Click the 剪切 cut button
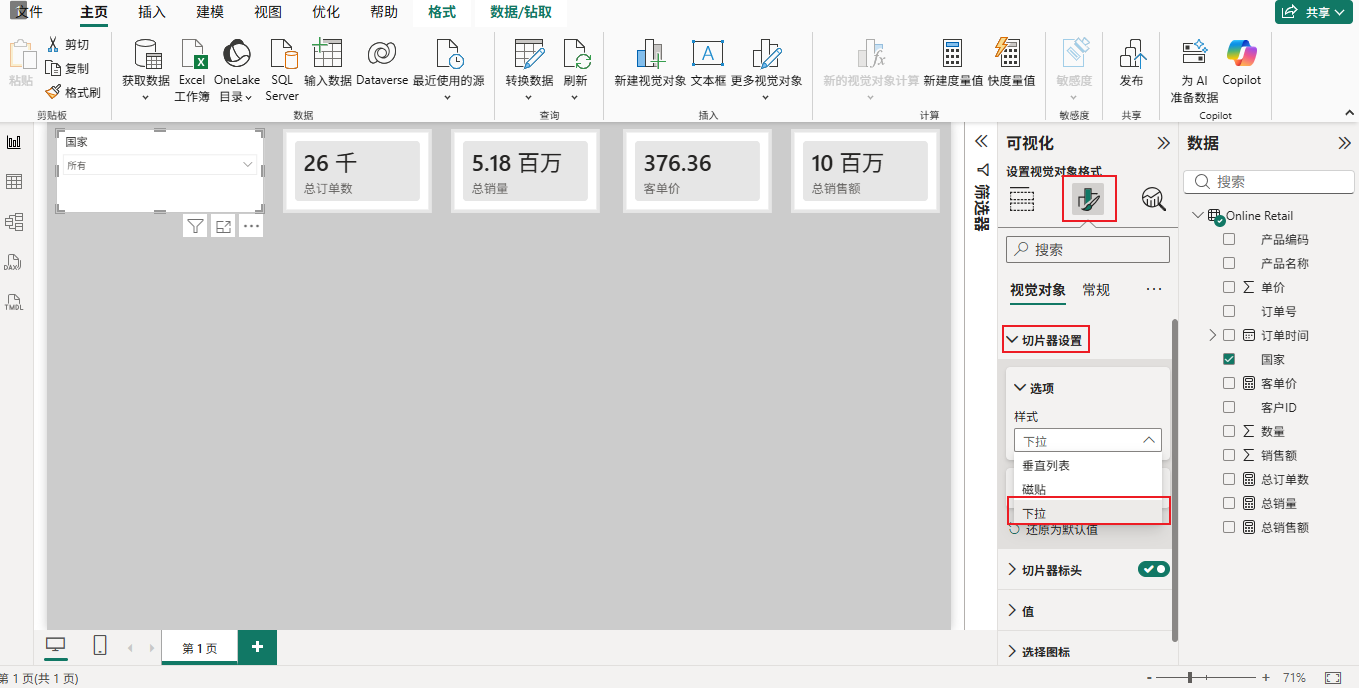Screen dimensions: 1359x688 coord(67,44)
